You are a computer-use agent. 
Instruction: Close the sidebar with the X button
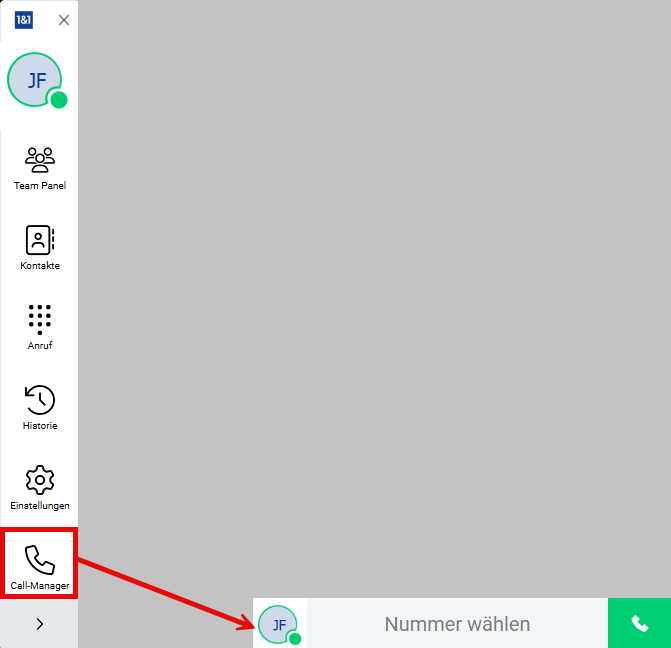(64, 20)
